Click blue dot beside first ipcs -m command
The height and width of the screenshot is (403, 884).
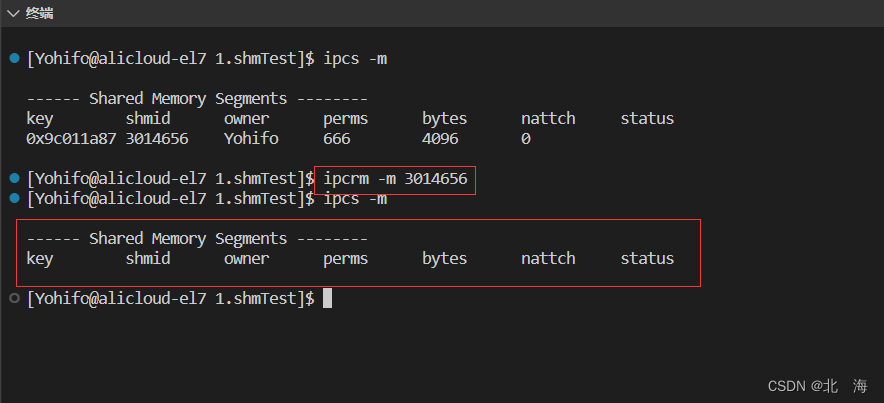coord(15,58)
